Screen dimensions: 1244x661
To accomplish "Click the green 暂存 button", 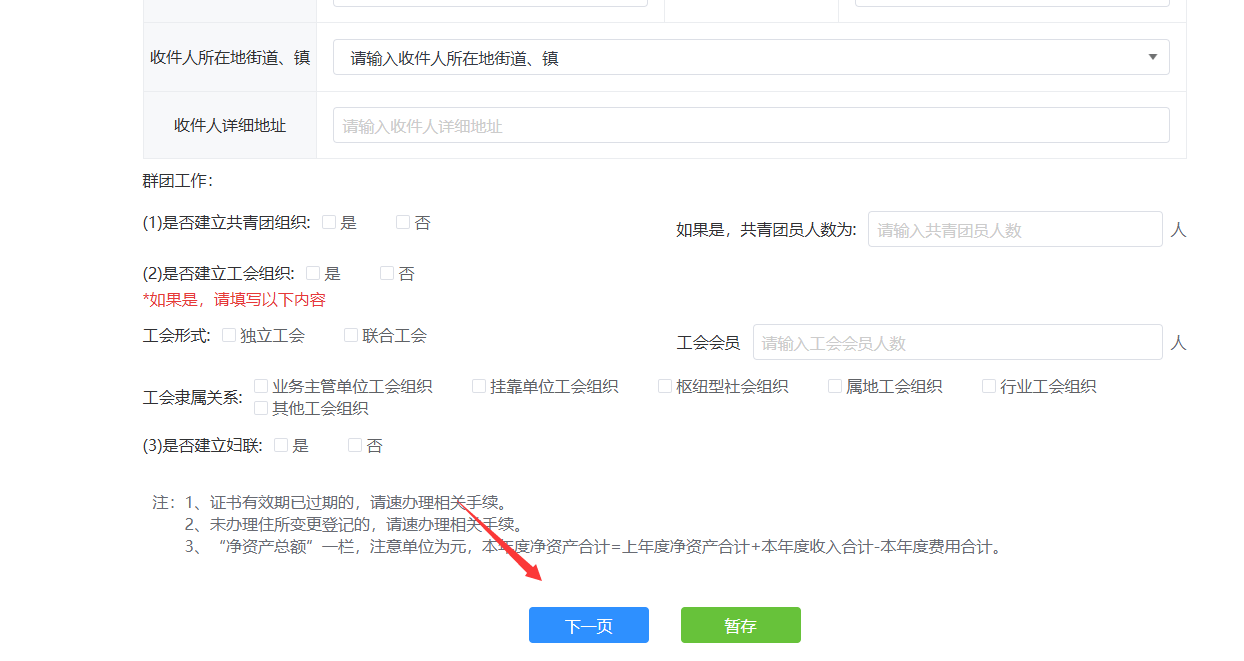I will point(740,626).
